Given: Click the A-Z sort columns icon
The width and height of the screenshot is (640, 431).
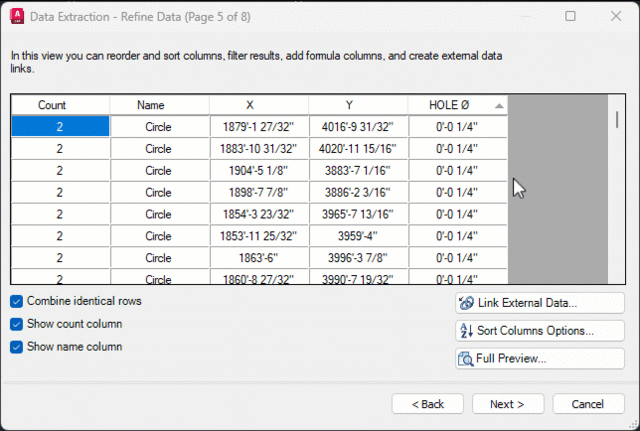Looking at the screenshot, I should tap(466, 331).
